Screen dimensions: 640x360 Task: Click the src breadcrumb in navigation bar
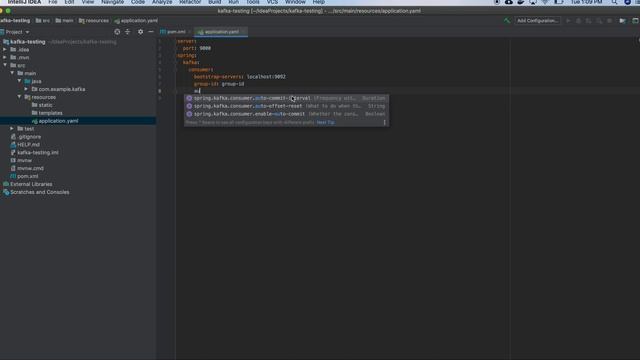point(42,20)
